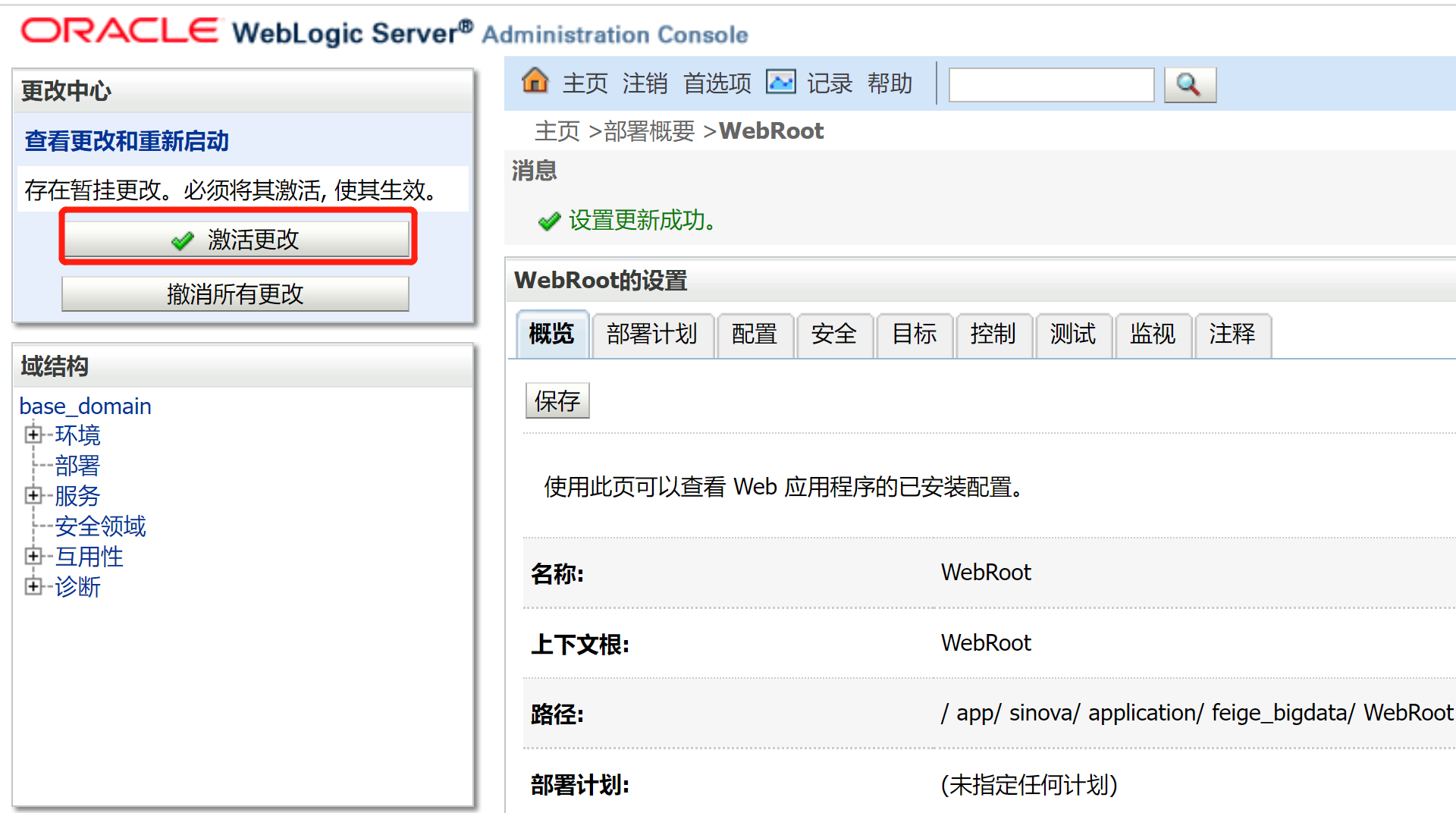
Task: Click the 域结构 panel header
Action: tap(243, 366)
